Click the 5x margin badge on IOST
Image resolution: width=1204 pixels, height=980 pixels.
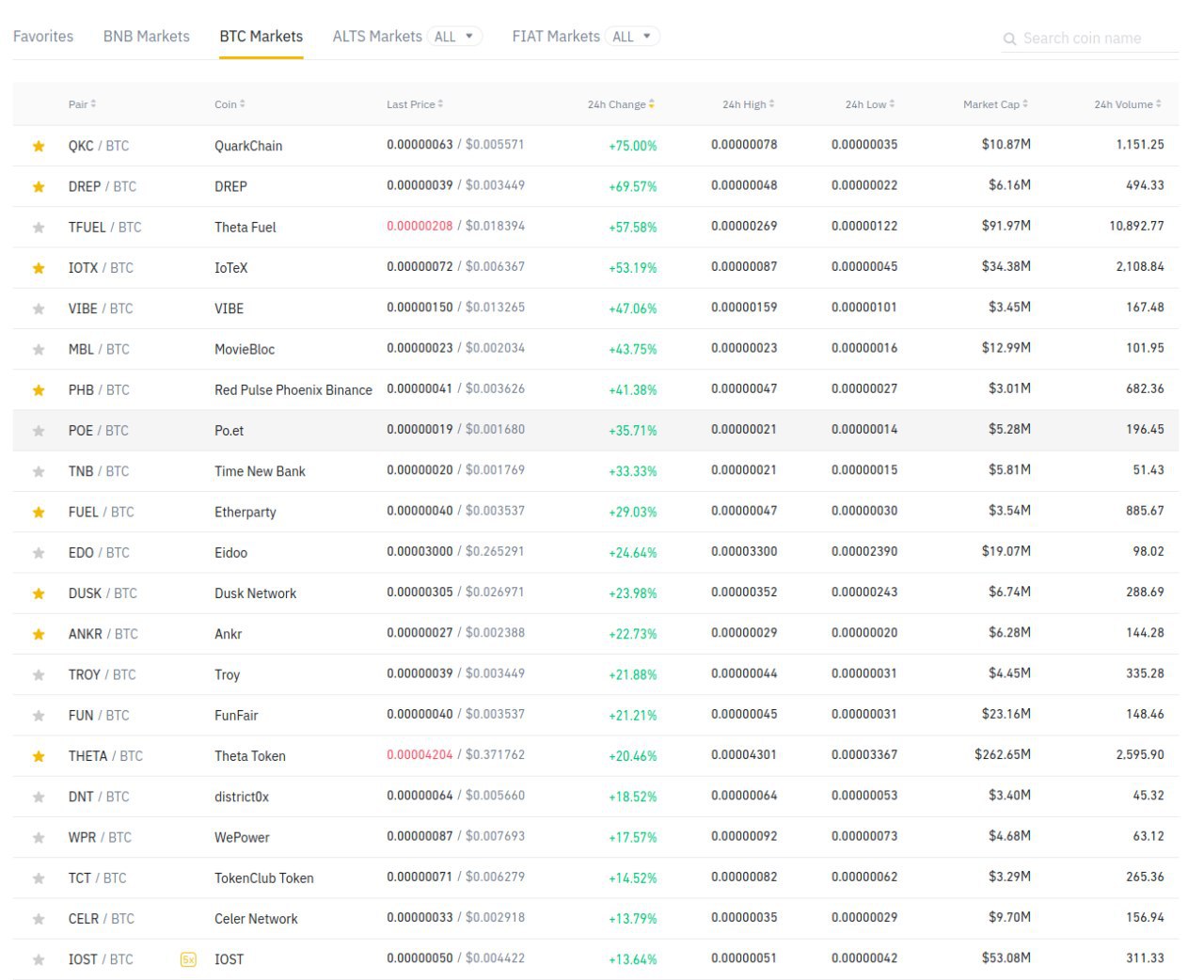(x=188, y=959)
